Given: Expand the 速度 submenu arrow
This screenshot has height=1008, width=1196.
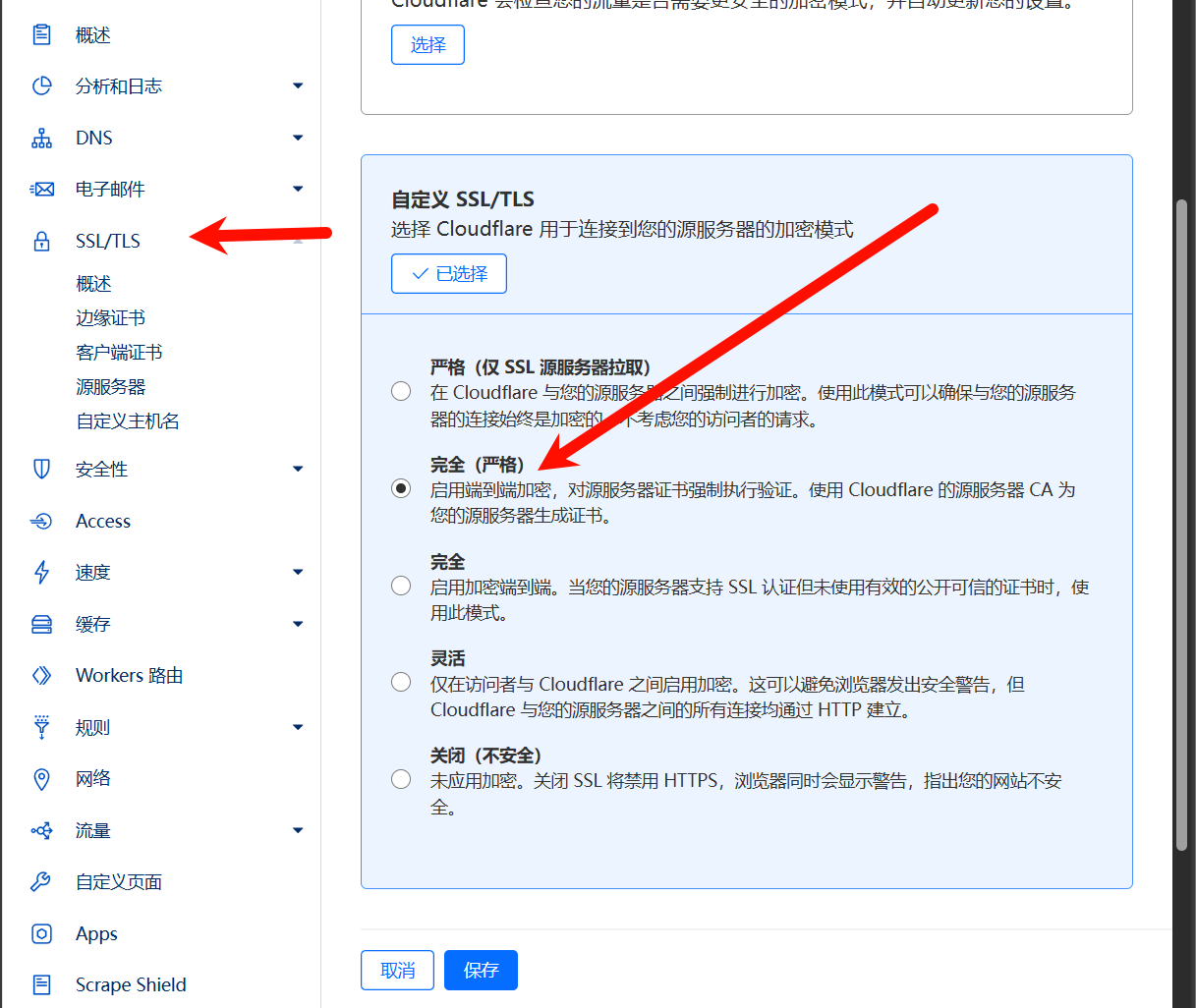Looking at the screenshot, I should click(298, 572).
